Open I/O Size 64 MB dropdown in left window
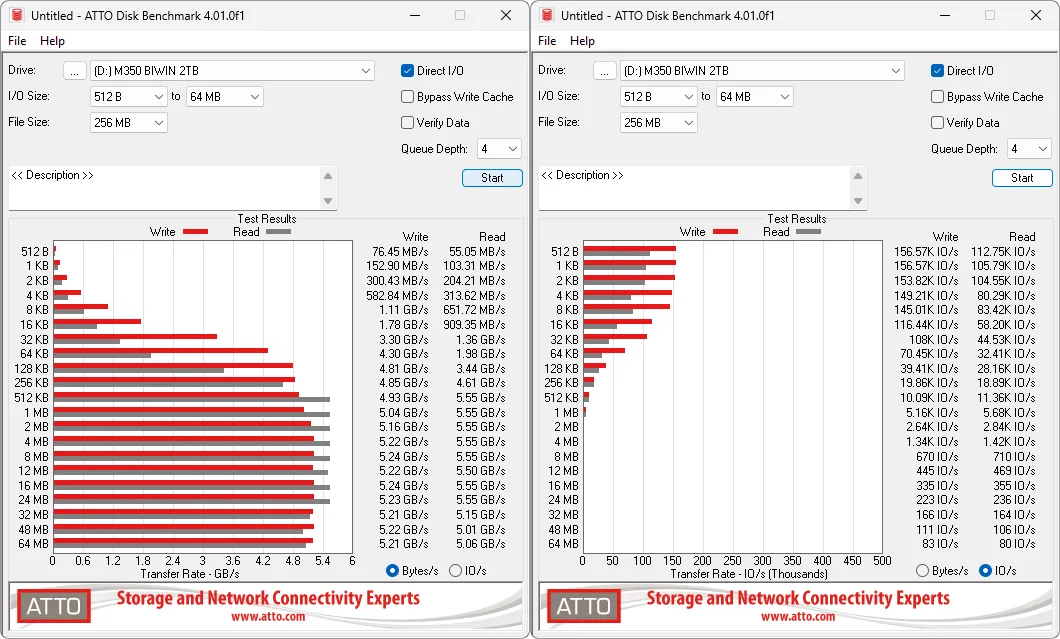This screenshot has height=639, width=1060. click(x=224, y=97)
